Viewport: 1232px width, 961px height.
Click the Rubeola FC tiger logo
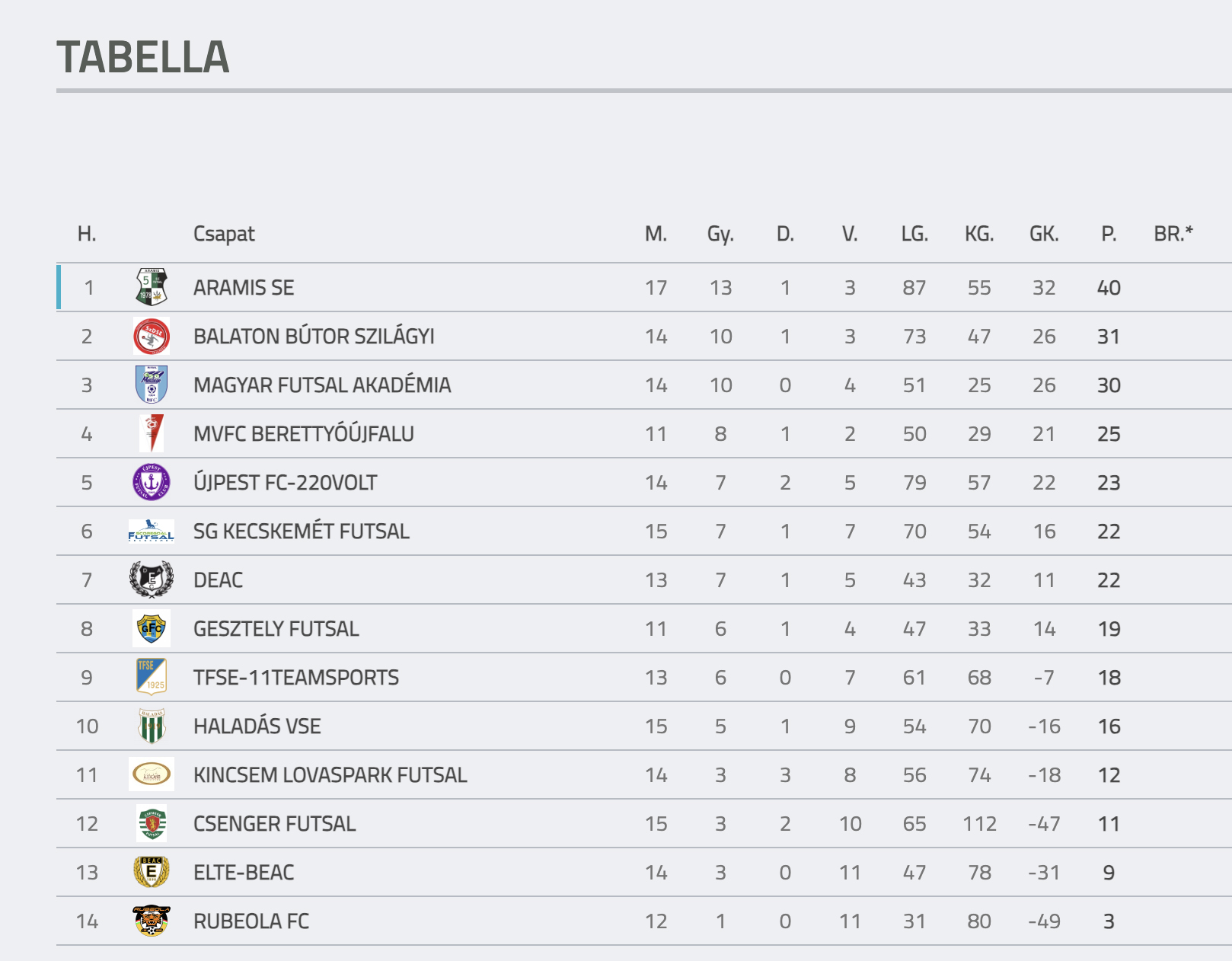[151, 921]
